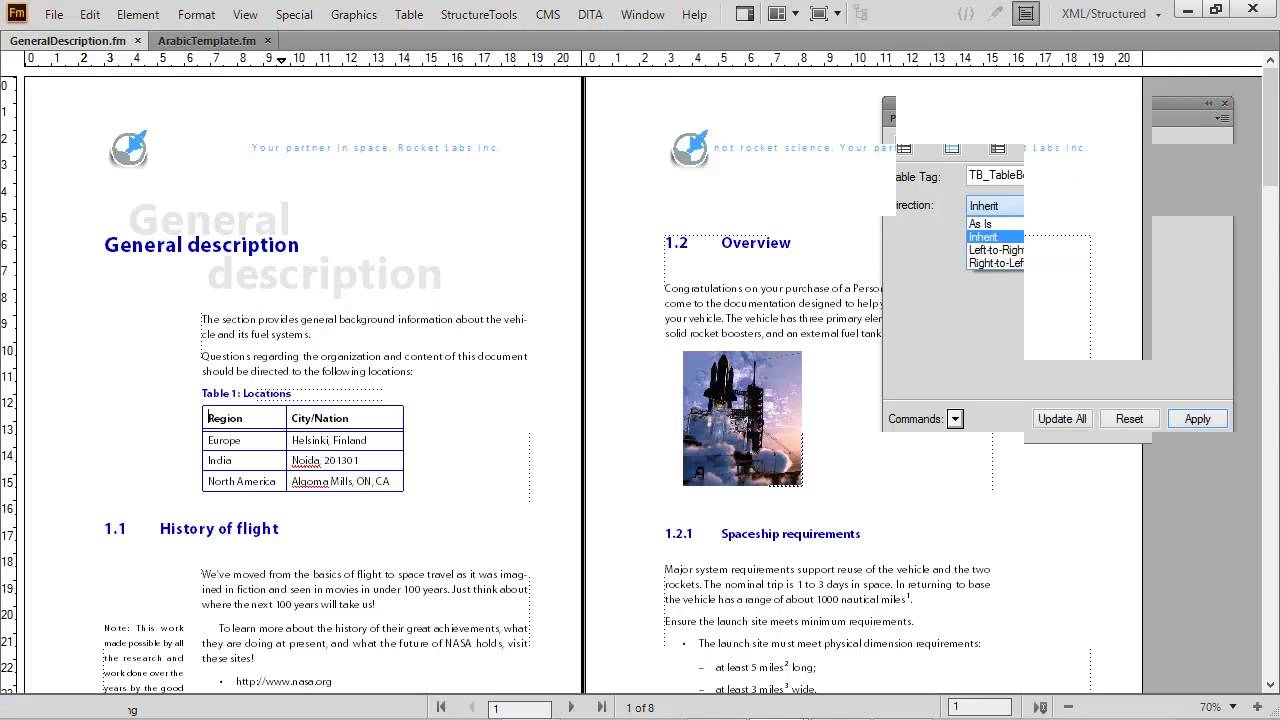
Task: Open the Table menu
Action: coord(408,14)
